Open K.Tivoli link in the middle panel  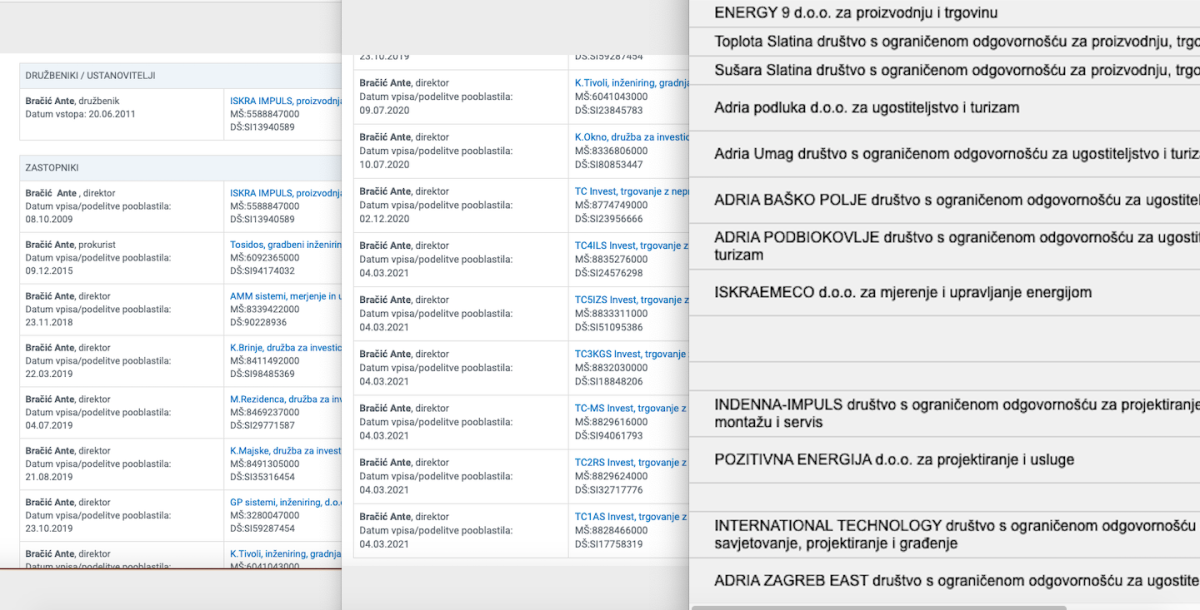click(632, 83)
